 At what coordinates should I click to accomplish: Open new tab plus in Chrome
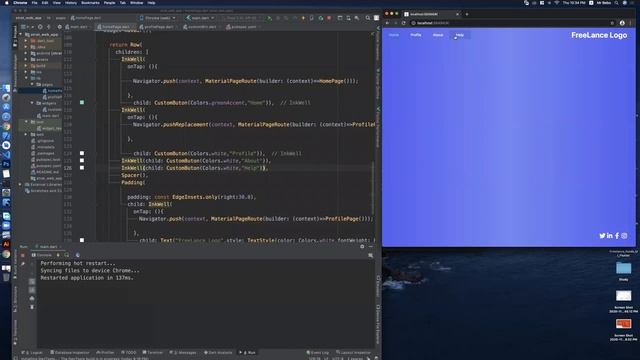[x=467, y=14]
